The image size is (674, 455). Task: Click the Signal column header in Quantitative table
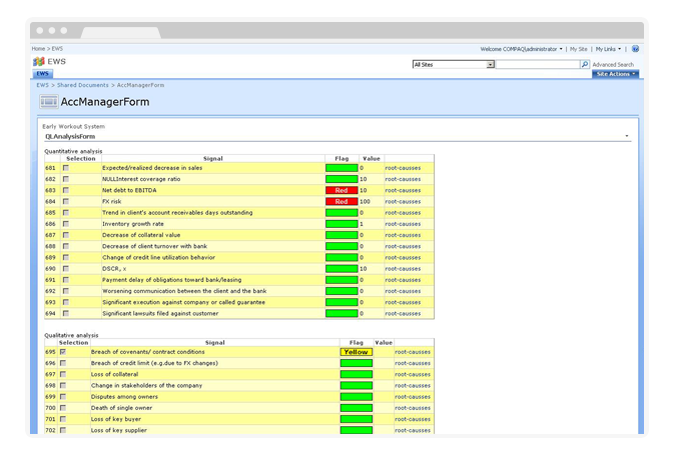pos(213,159)
